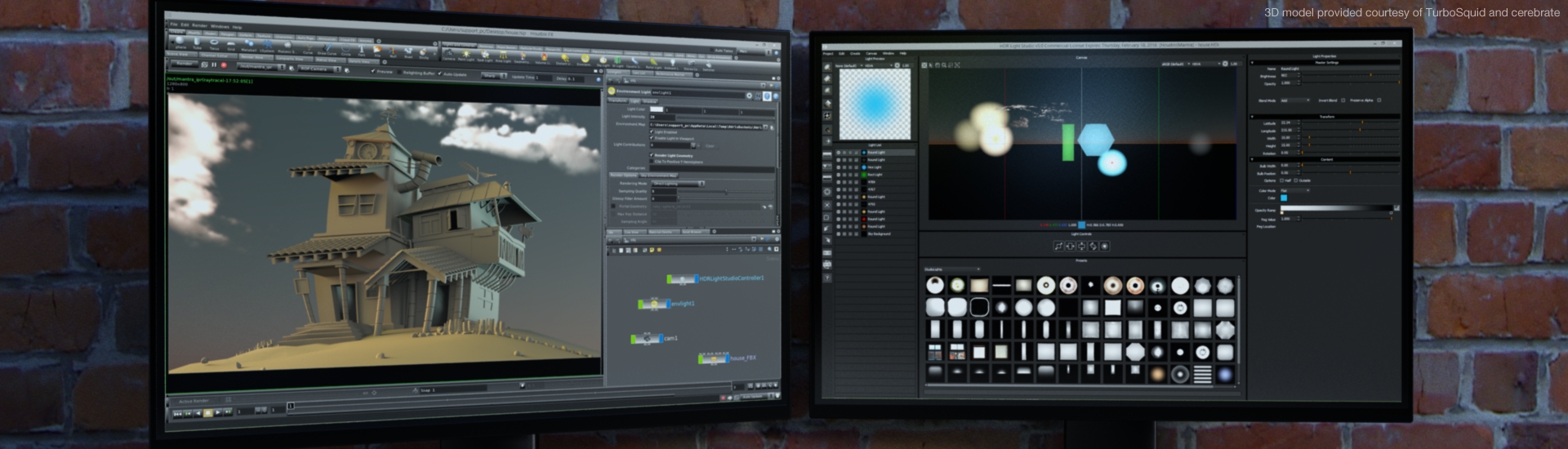Collapse the Master Settings section
The height and width of the screenshot is (449, 1568).
[x=1252, y=63]
